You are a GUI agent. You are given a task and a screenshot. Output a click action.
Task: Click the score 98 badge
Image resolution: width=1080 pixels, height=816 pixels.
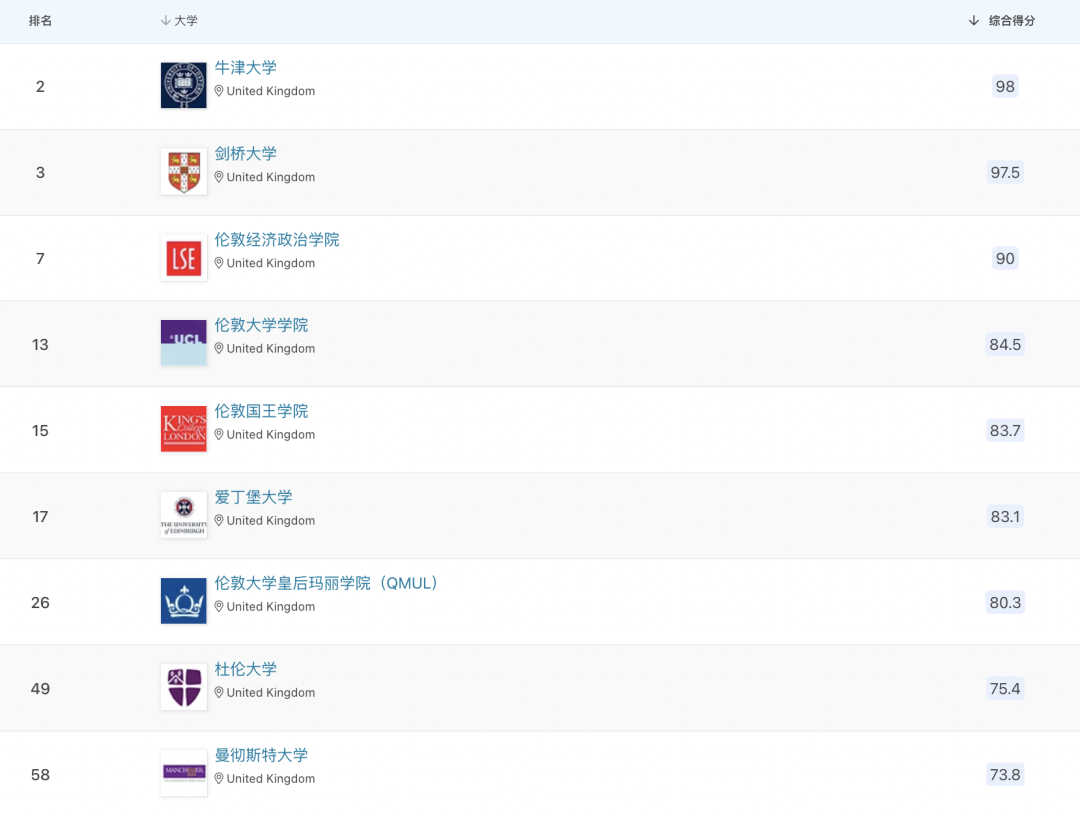(x=1005, y=87)
